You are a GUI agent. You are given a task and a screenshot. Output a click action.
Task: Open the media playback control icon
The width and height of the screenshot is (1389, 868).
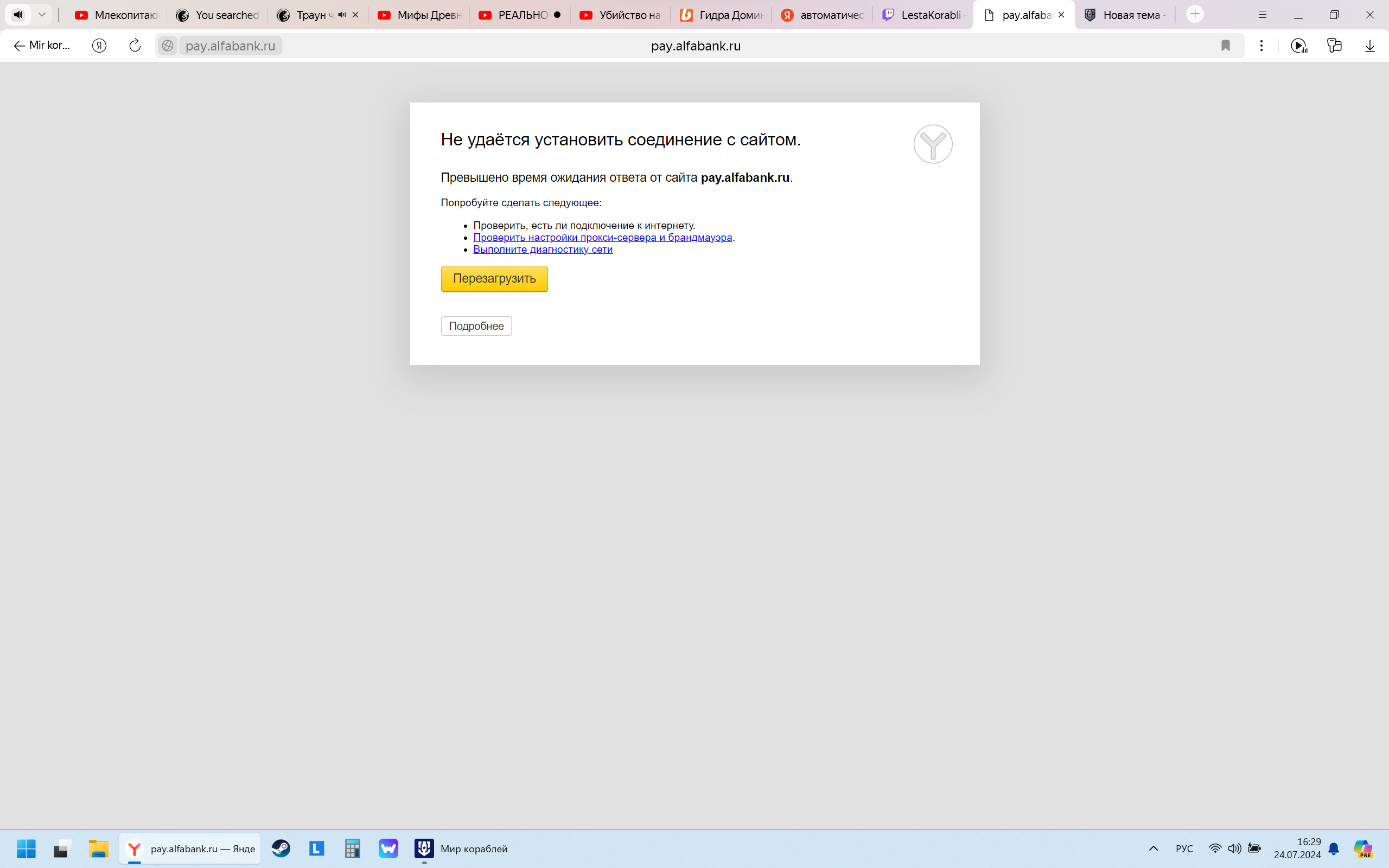pos(1299,46)
